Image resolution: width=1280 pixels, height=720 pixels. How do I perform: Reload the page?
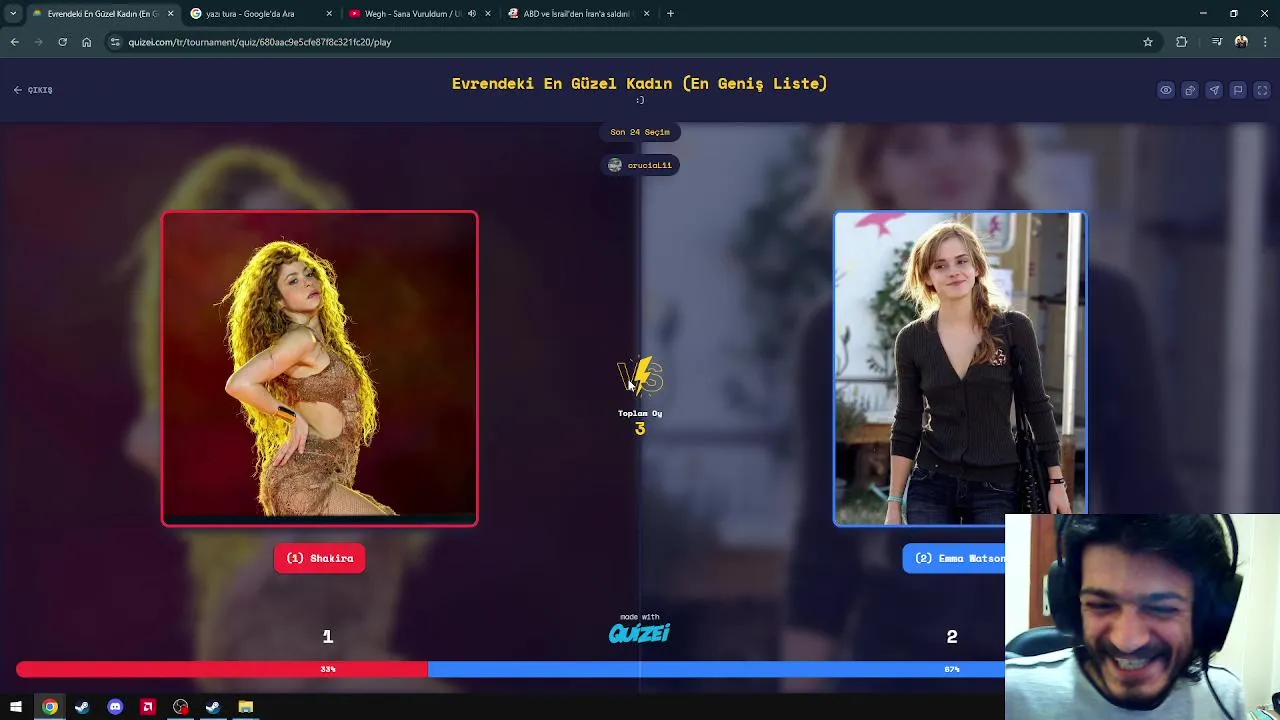point(62,42)
